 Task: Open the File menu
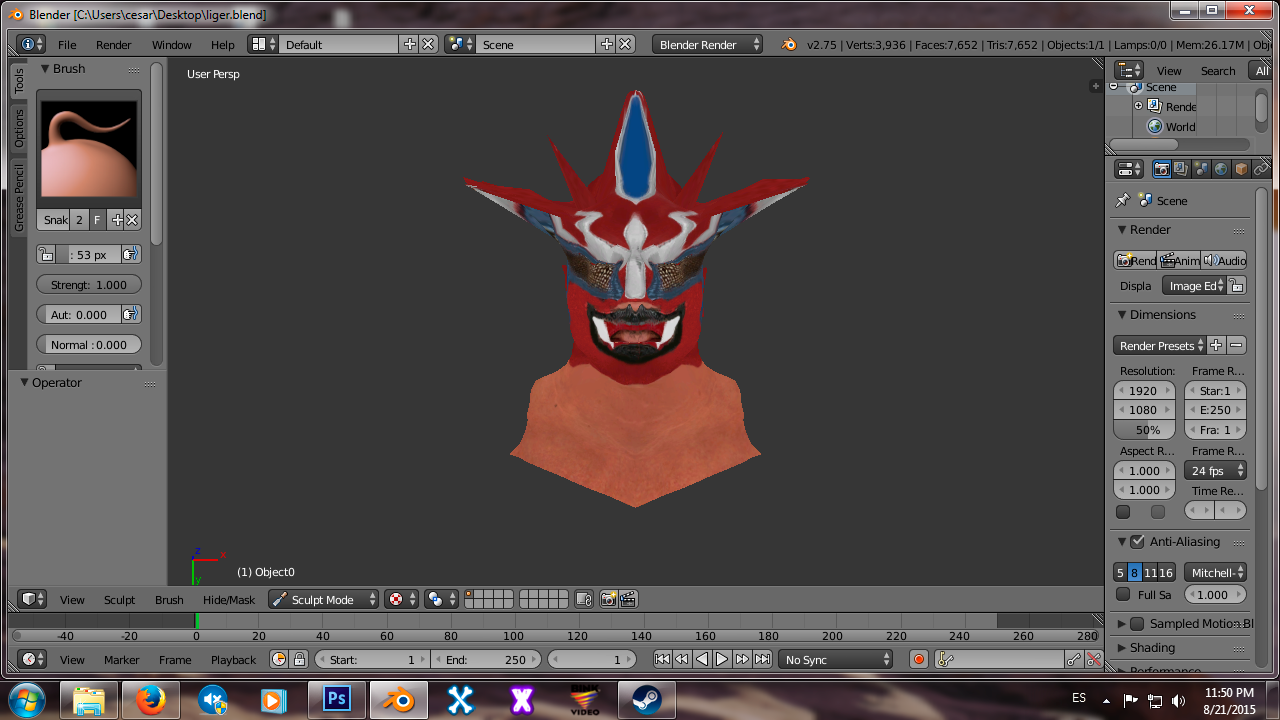pyautogui.click(x=67, y=45)
